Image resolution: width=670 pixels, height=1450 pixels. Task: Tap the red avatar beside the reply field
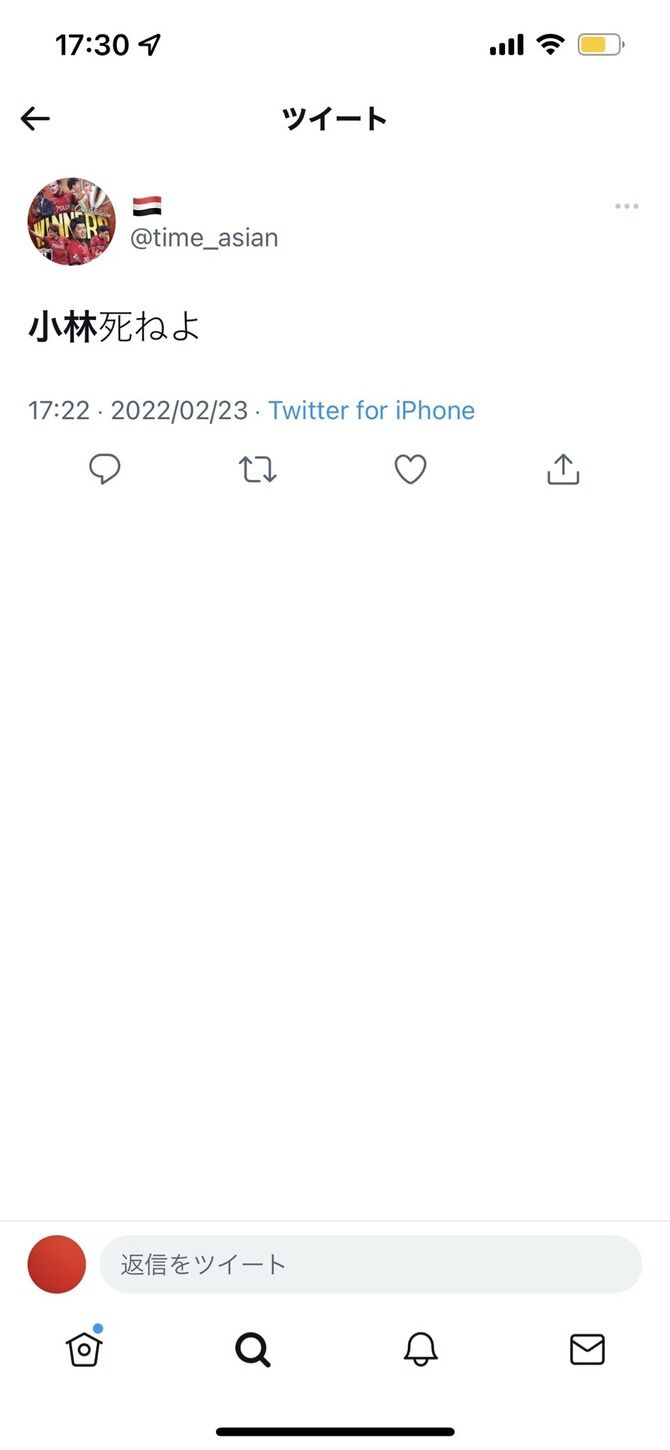(x=57, y=1264)
